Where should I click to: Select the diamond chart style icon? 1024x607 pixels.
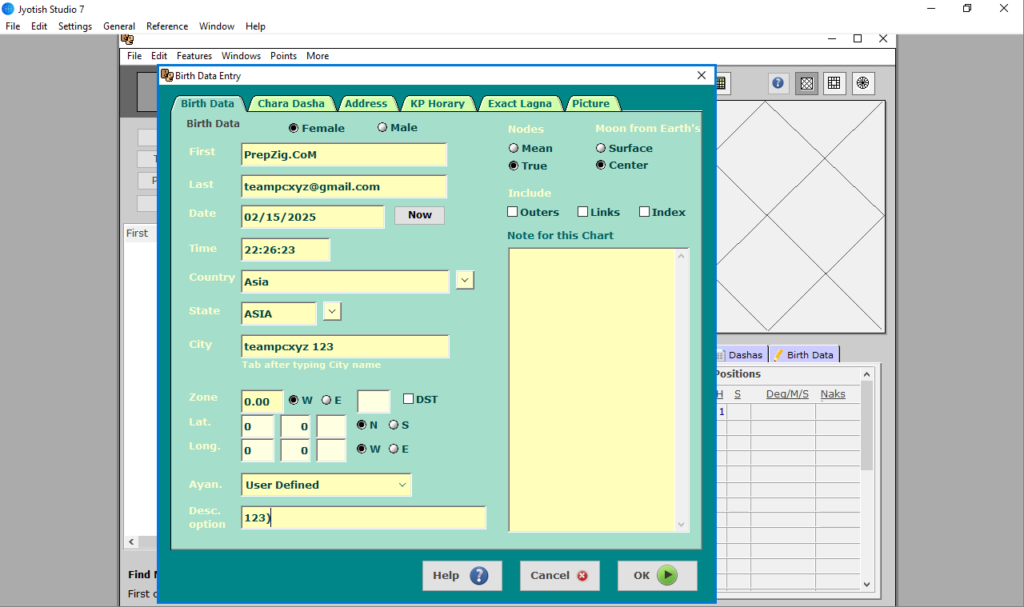(x=807, y=83)
